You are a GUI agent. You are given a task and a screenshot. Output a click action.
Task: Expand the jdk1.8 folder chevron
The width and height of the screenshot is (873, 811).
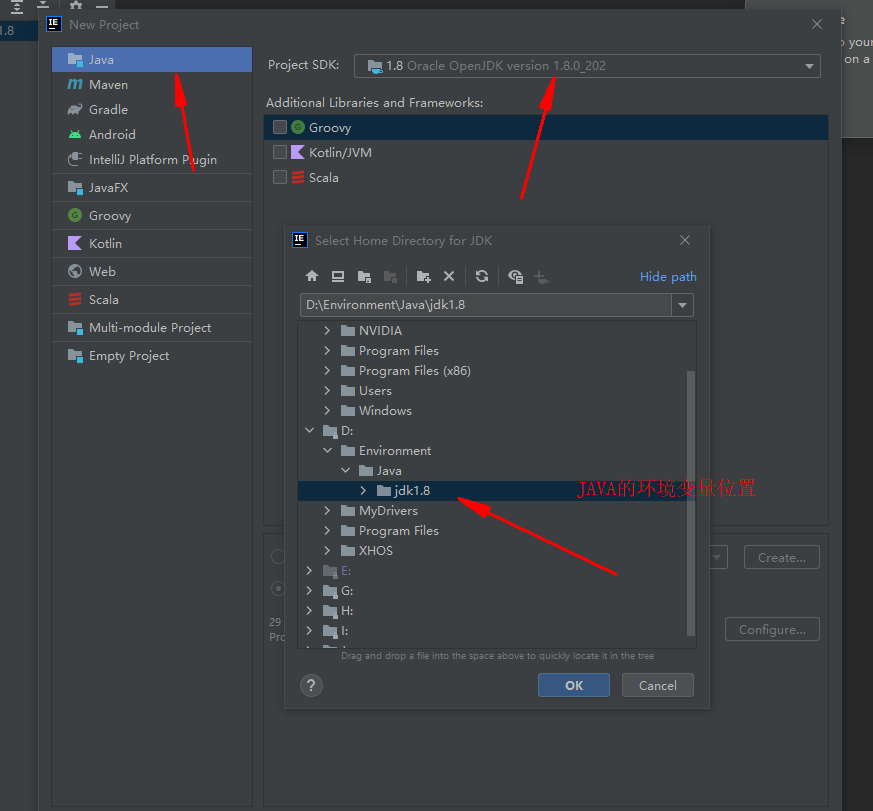pyautogui.click(x=363, y=490)
